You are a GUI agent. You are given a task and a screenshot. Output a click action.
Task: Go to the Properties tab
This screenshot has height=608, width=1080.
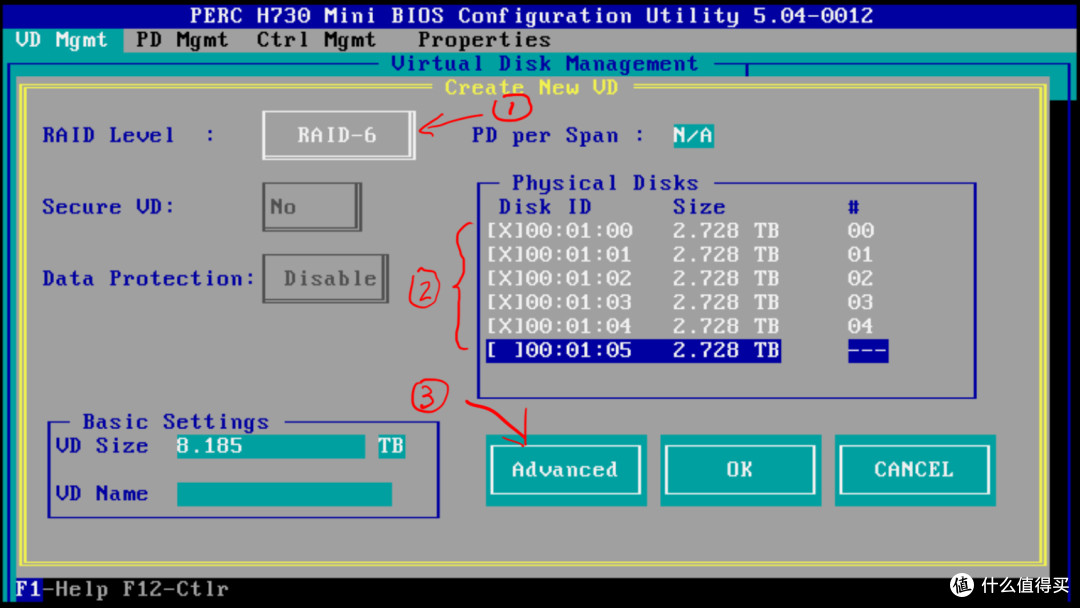484,40
